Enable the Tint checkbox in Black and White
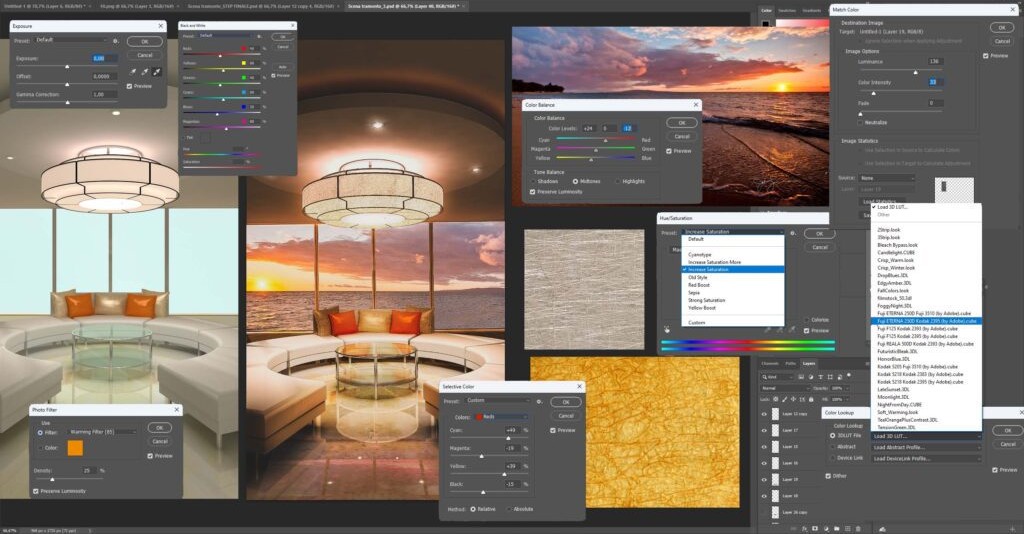Image resolution: width=1024 pixels, height=534 pixels. click(184, 138)
